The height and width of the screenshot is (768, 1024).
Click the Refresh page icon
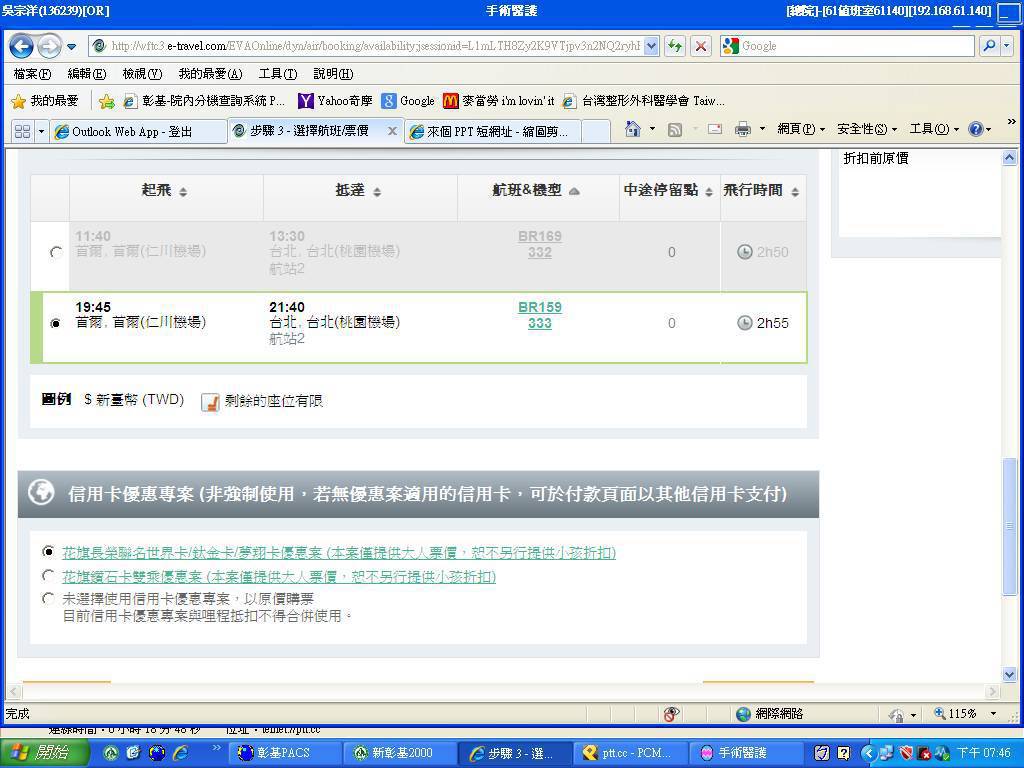(675, 46)
